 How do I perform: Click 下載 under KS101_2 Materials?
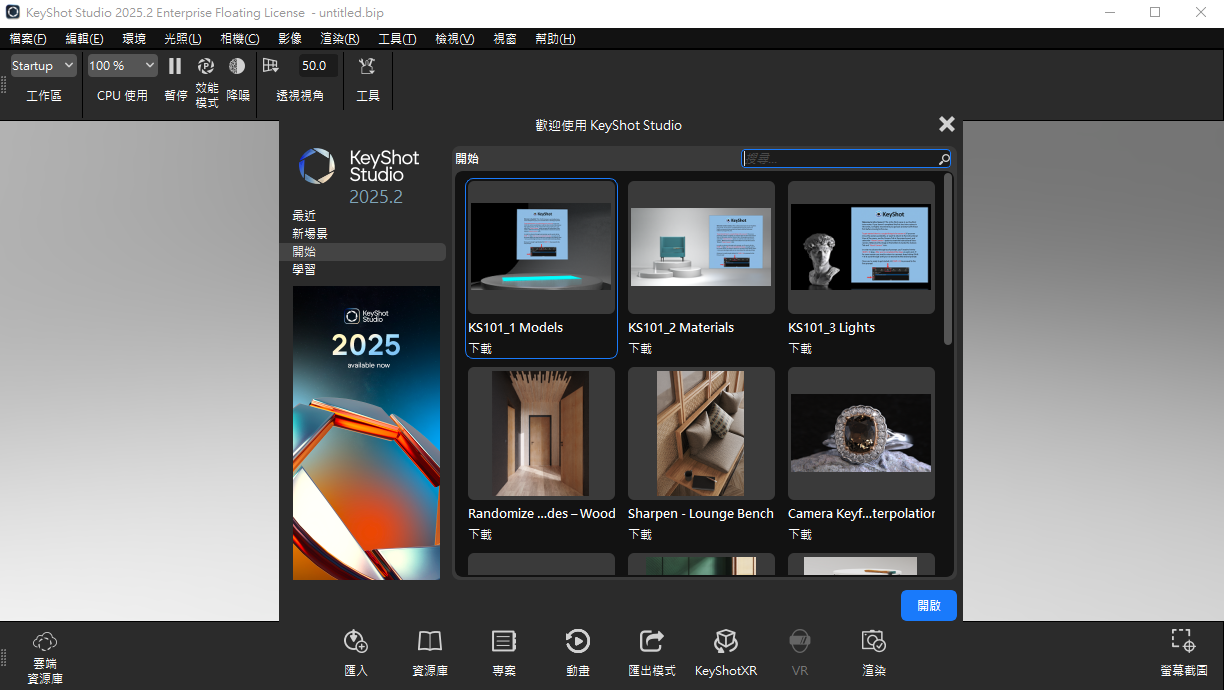(x=640, y=349)
